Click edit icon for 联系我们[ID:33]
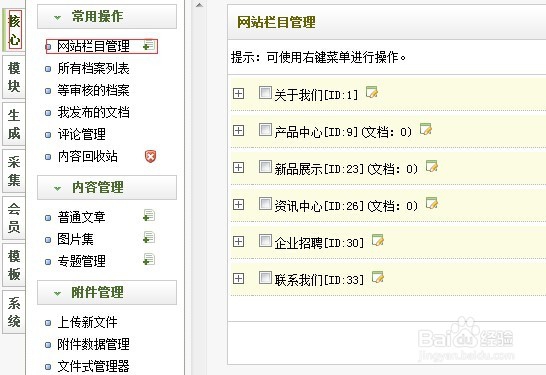Viewport: 546px width, 375px height. click(x=378, y=278)
